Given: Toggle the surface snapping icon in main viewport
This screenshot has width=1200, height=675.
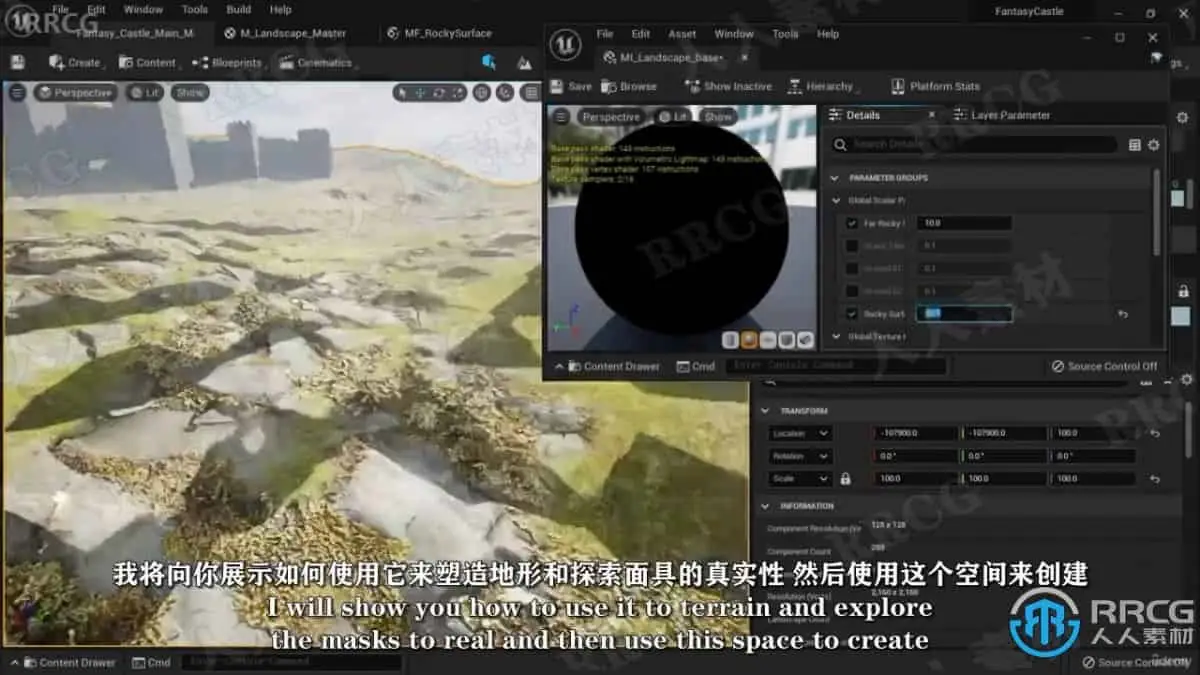Looking at the screenshot, I should (506, 92).
